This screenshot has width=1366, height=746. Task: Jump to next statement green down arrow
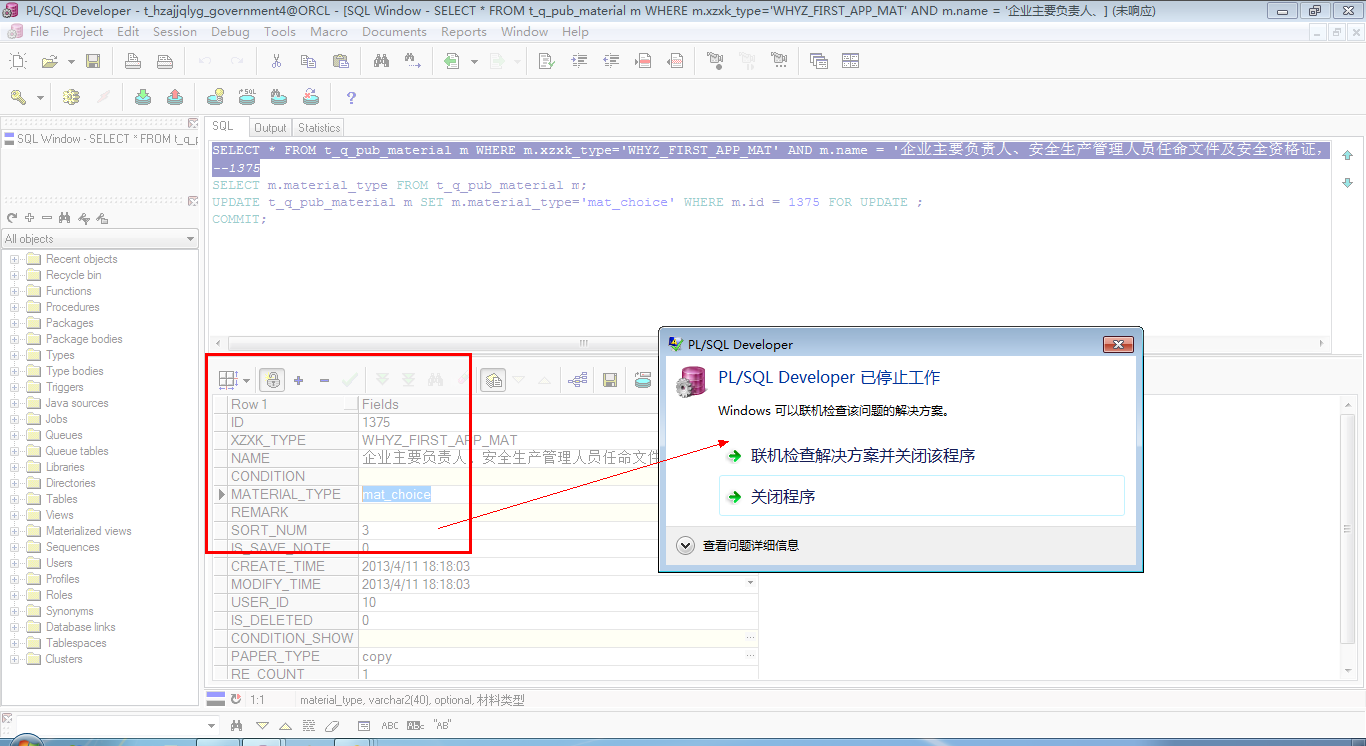tap(1347, 182)
